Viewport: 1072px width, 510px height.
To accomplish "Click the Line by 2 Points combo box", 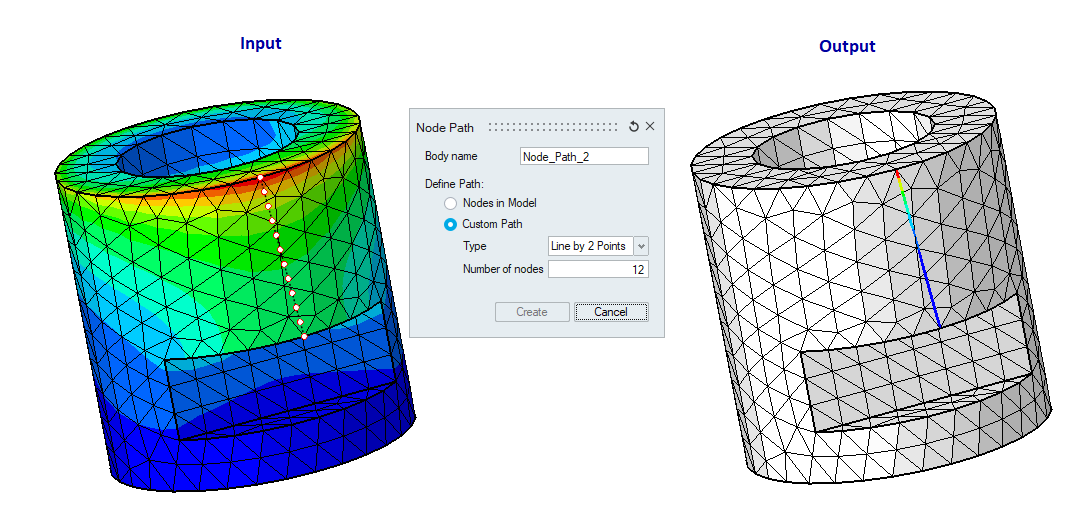I will [589, 246].
